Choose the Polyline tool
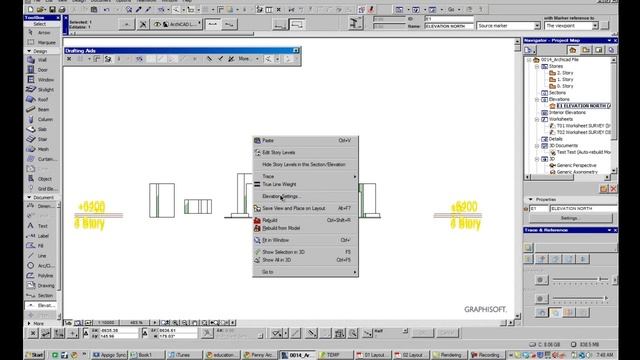Screen dimensions: 640x360 click(x=41, y=276)
